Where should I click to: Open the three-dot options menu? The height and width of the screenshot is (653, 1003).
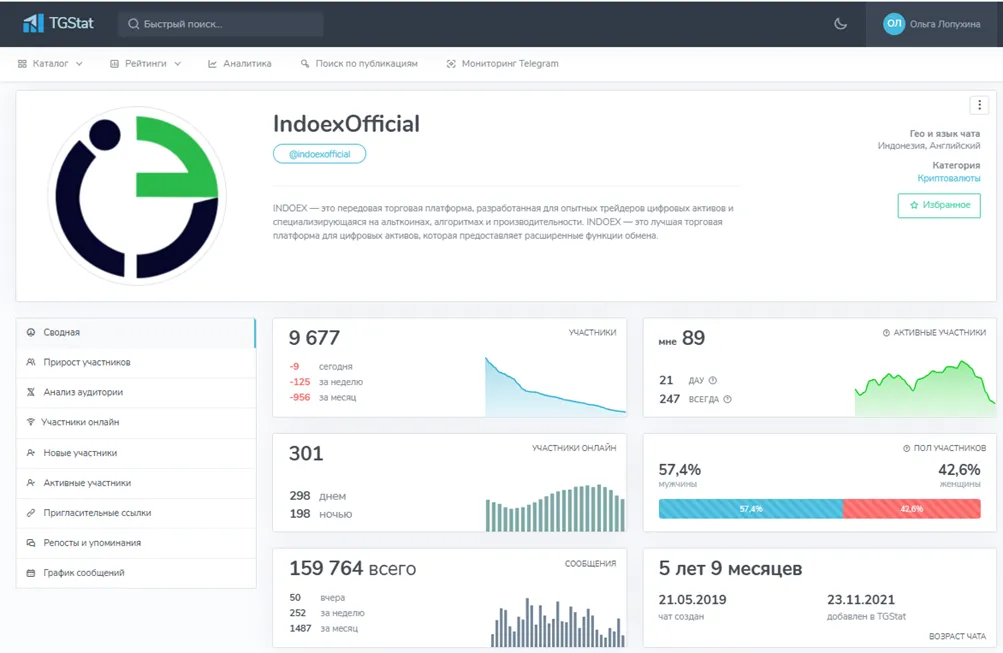coord(979,105)
